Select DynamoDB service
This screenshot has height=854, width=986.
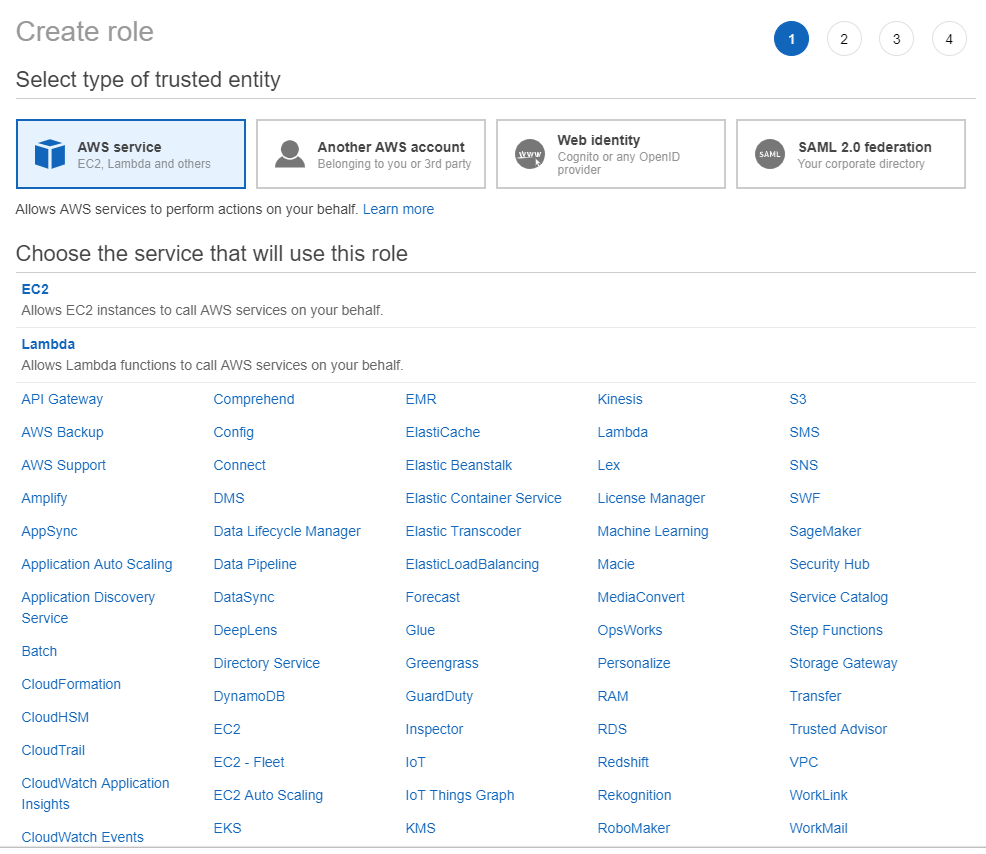(x=249, y=697)
